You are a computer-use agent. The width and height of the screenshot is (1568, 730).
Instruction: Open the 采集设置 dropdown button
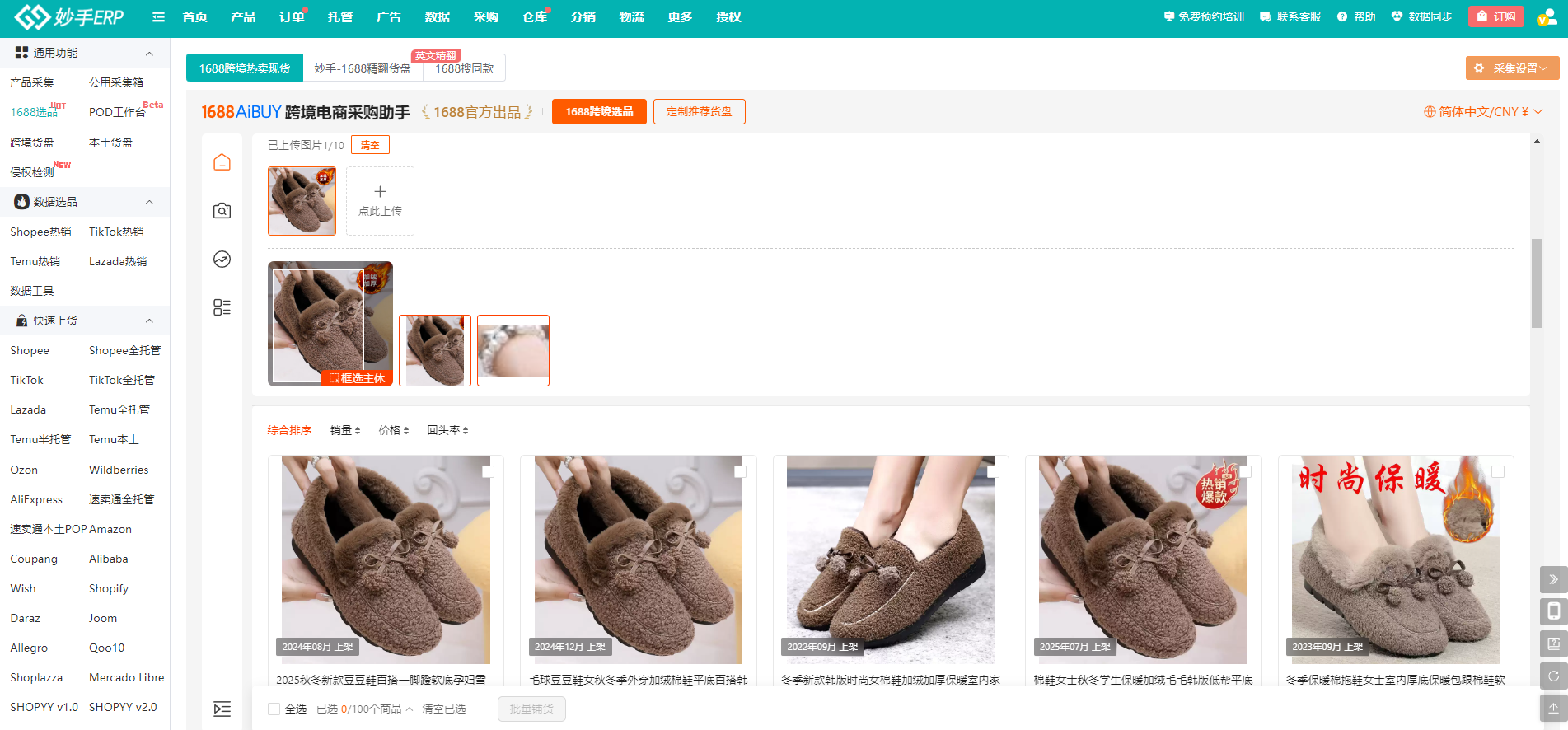click(x=1512, y=68)
